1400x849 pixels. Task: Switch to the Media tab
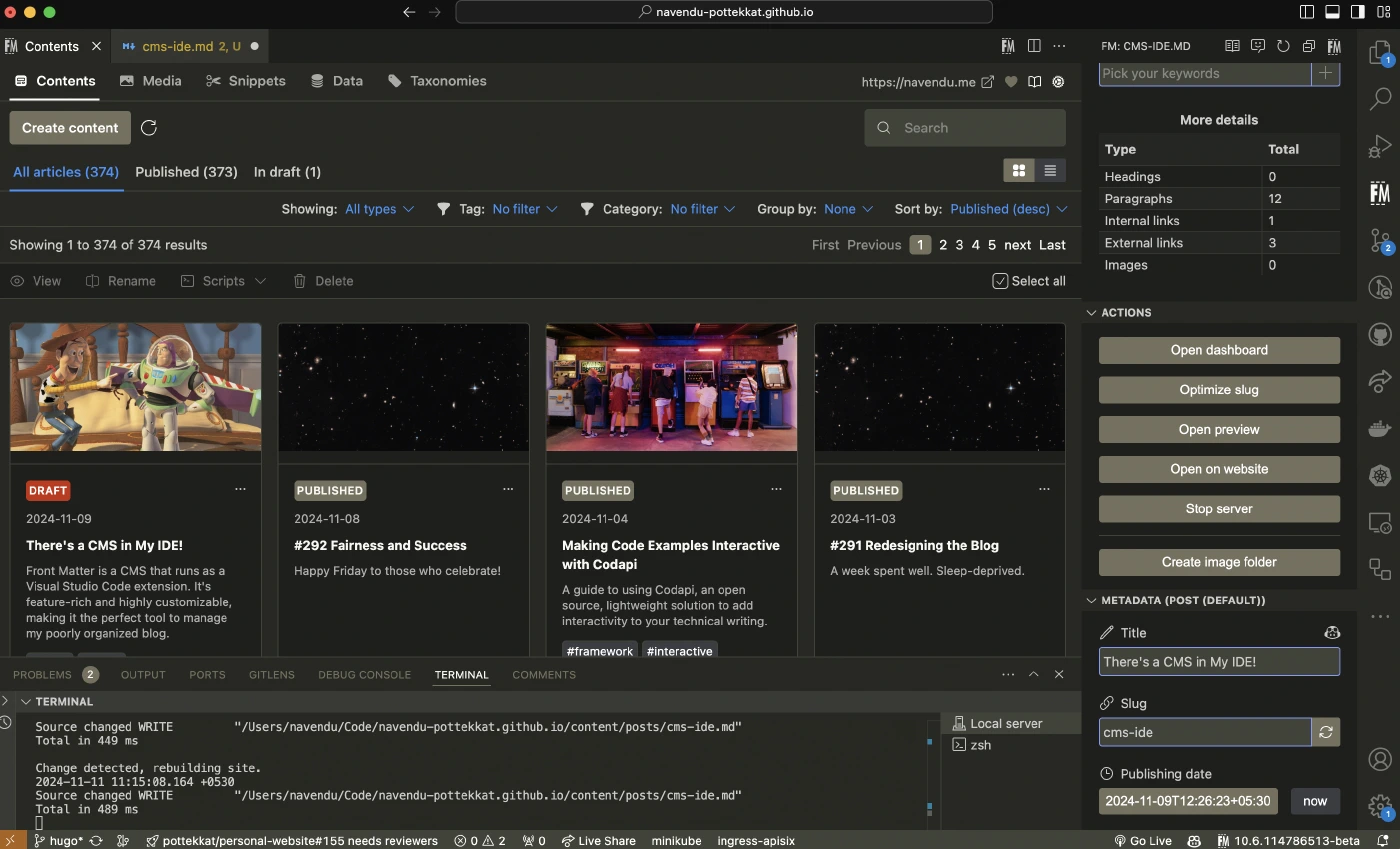click(x=150, y=81)
